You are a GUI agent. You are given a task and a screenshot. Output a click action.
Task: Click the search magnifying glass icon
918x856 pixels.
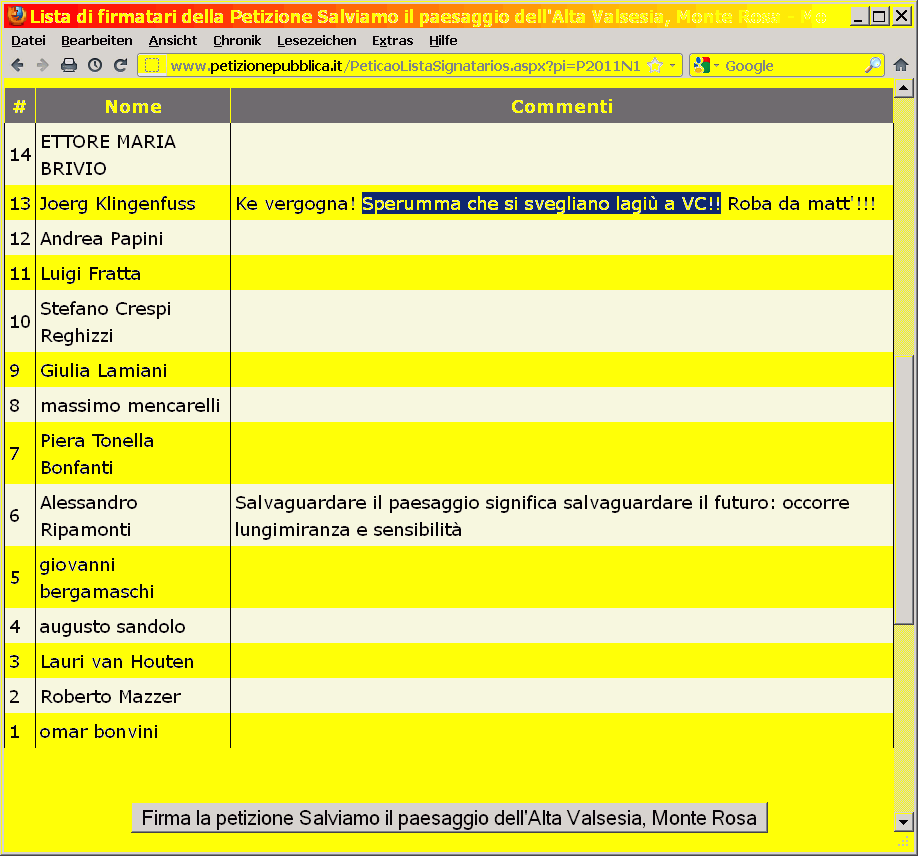tap(873, 65)
